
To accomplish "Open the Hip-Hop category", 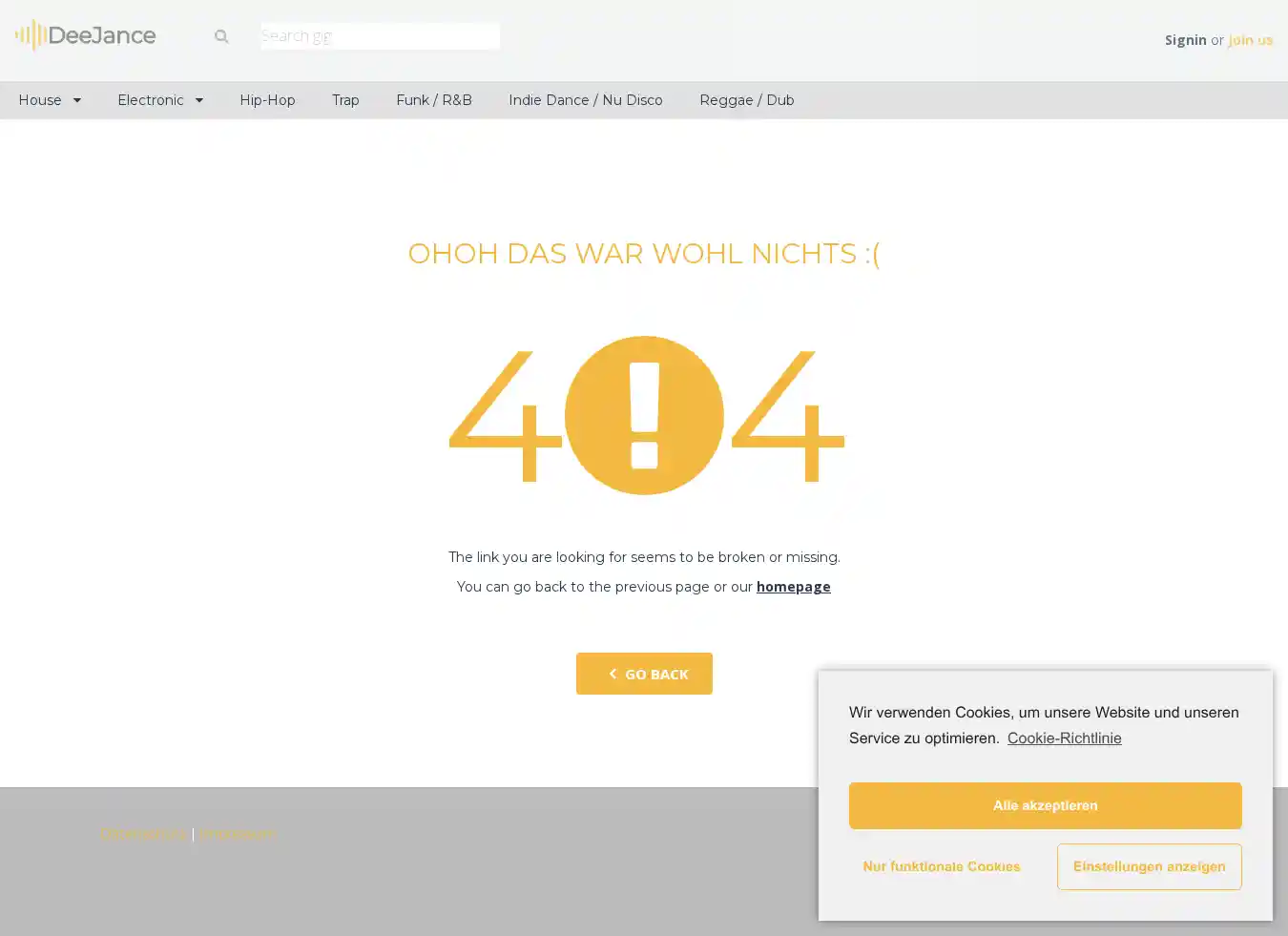I will [x=267, y=100].
